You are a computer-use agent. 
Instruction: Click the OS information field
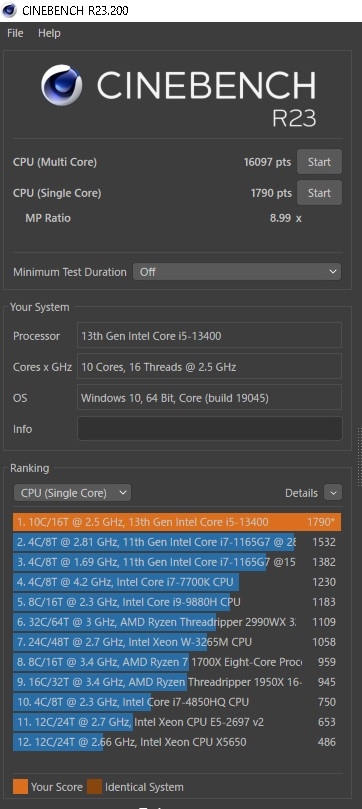pos(209,398)
